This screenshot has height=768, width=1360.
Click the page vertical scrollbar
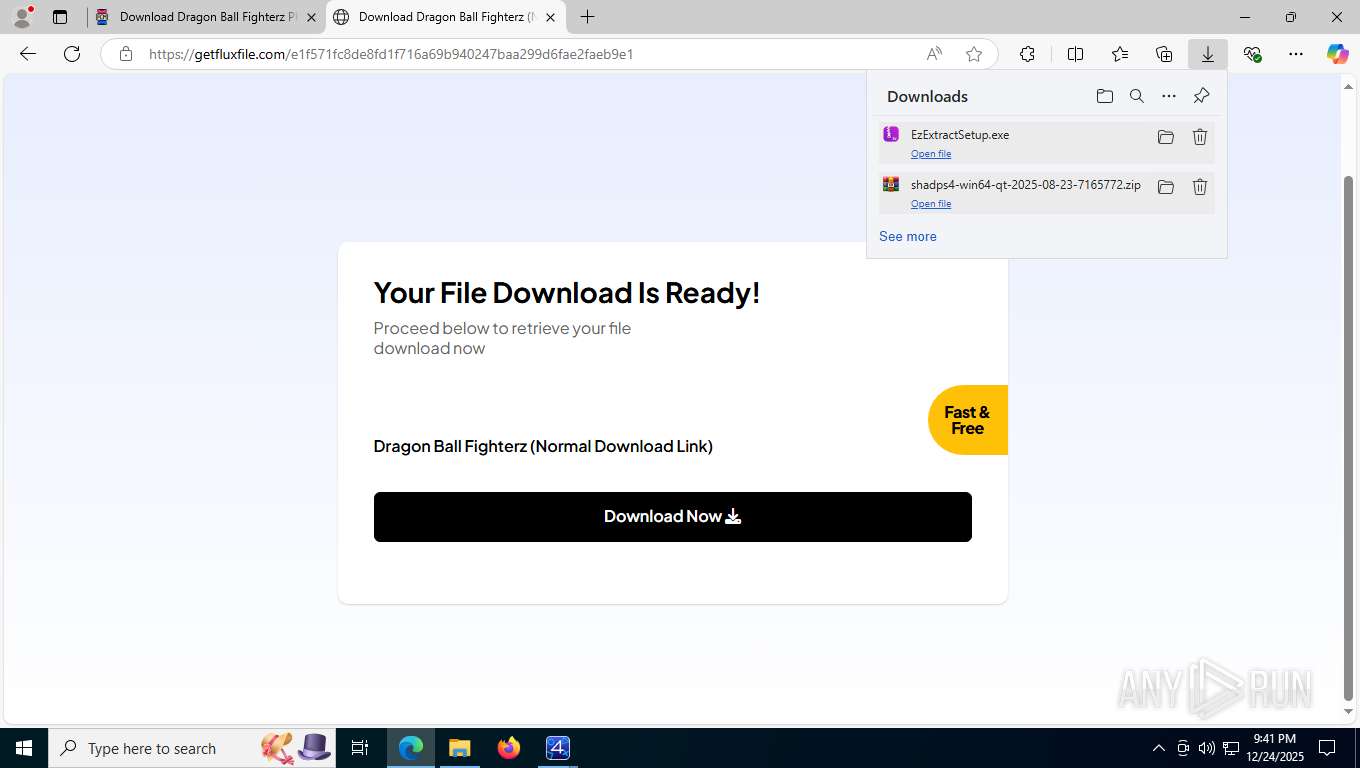pyautogui.click(x=1348, y=437)
